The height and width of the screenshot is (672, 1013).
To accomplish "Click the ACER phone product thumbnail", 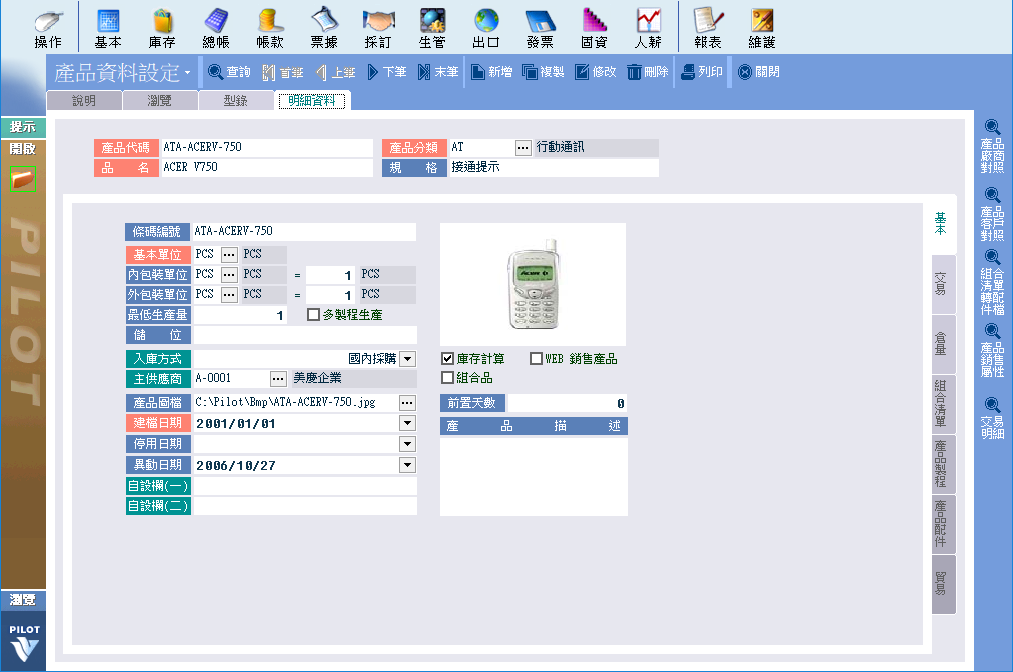I will (532, 285).
